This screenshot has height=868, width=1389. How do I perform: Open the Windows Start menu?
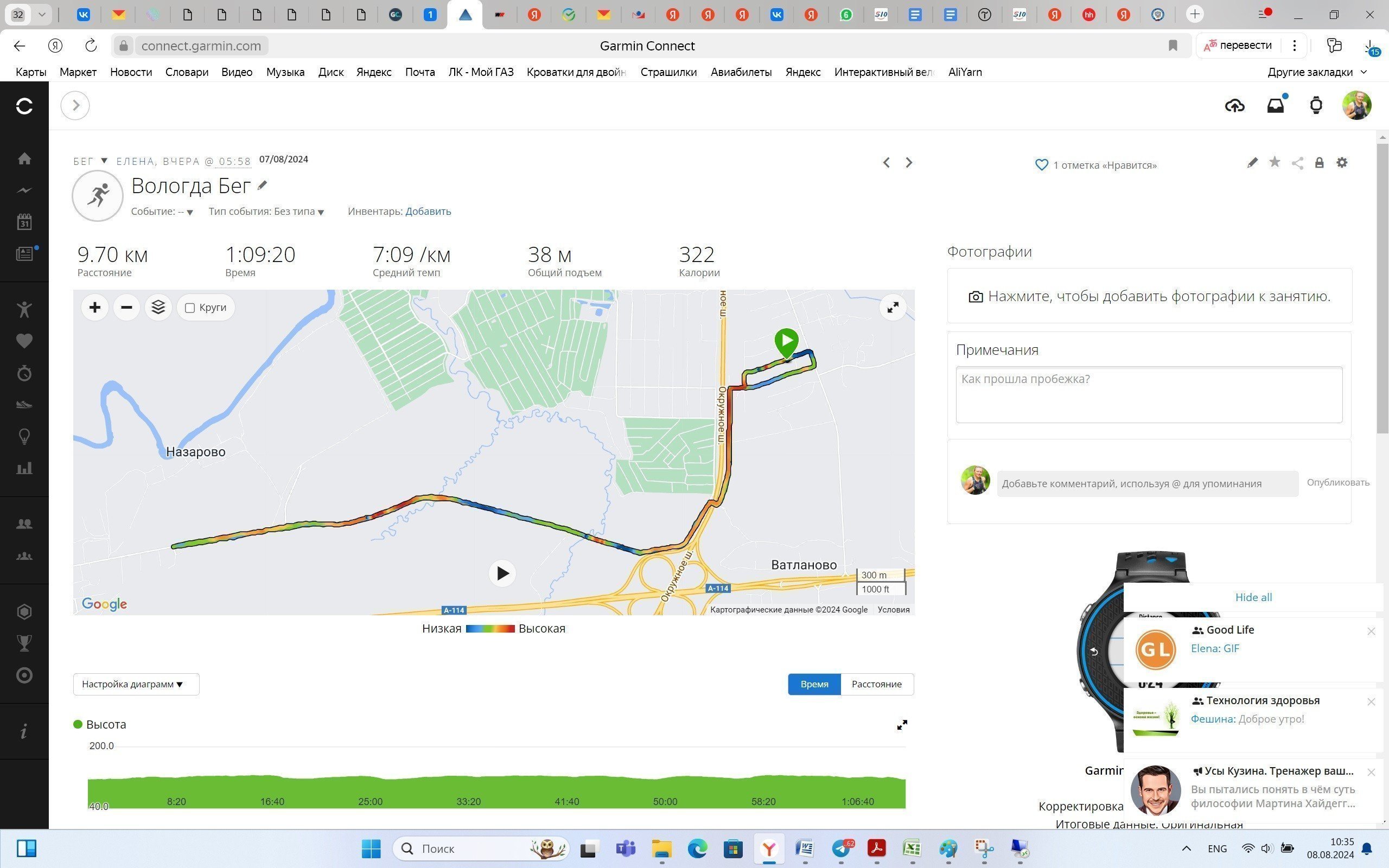(371, 848)
